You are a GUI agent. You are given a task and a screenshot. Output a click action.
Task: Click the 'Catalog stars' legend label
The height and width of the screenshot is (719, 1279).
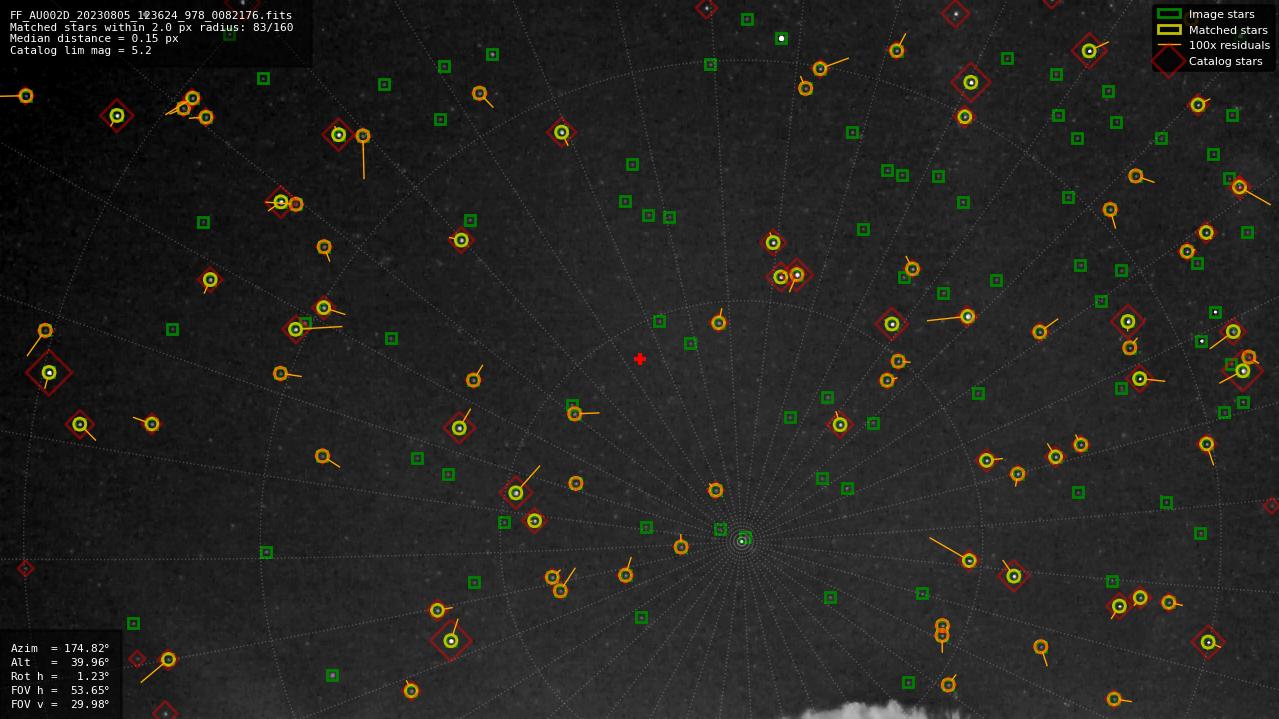(x=1226, y=61)
